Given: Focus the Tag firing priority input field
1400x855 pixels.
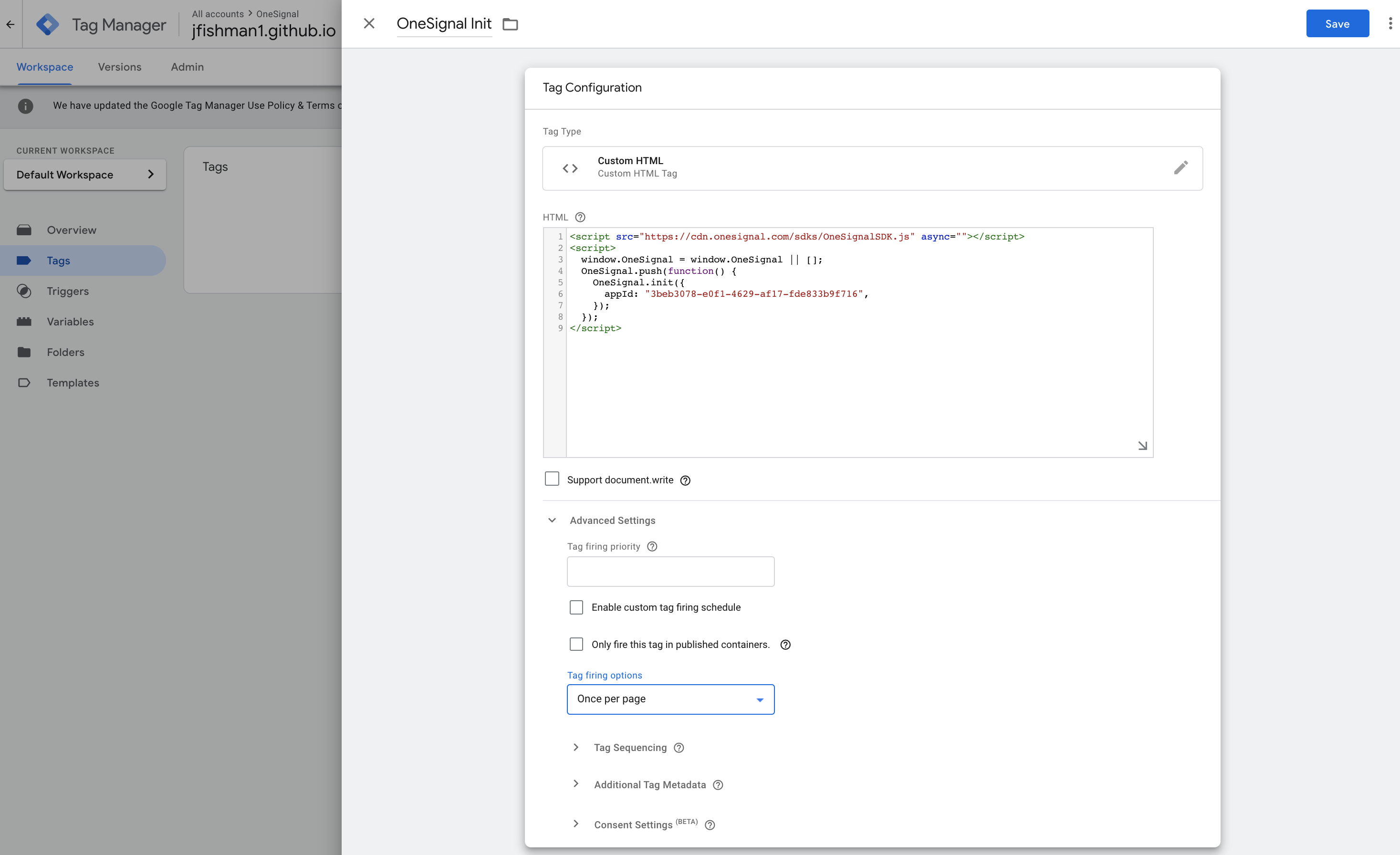Looking at the screenshot, I should point(670,572).
